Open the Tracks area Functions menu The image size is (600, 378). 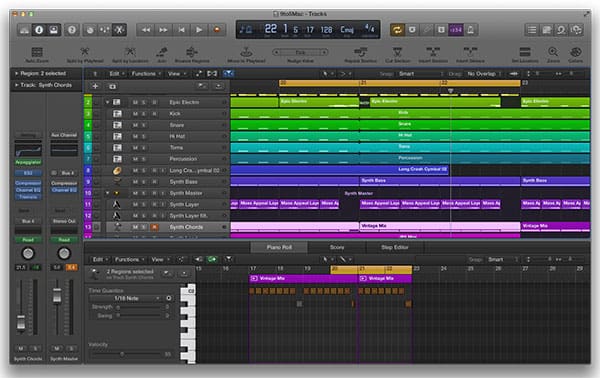[146, 73]
